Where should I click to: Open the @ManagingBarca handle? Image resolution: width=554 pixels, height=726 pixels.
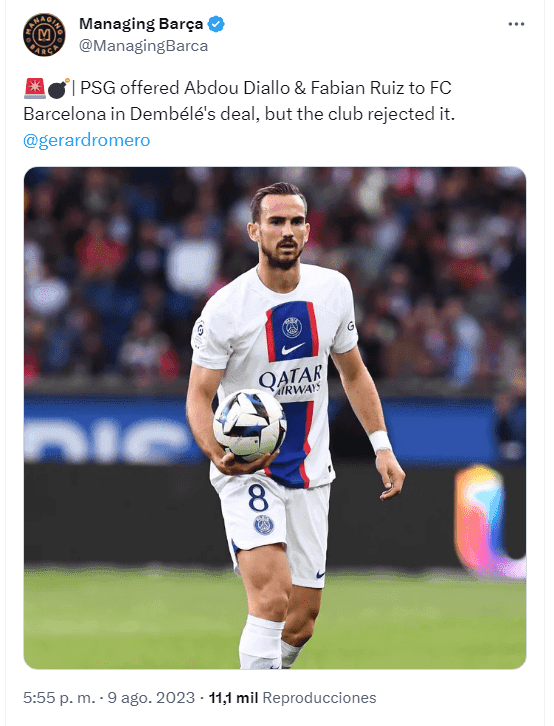[x=143, y=46]
